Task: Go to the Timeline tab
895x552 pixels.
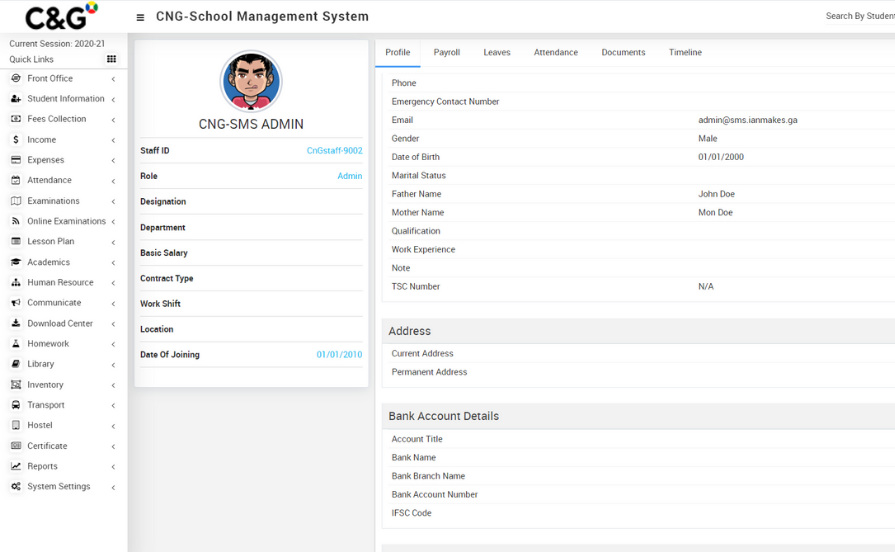Action: [x=685, y=52]
